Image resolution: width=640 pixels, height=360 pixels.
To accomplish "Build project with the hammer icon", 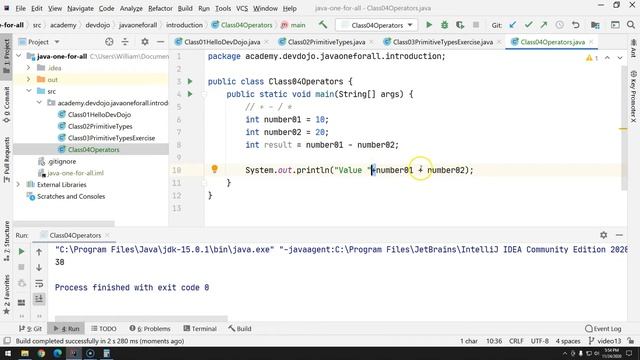I will tap(323, 25).
